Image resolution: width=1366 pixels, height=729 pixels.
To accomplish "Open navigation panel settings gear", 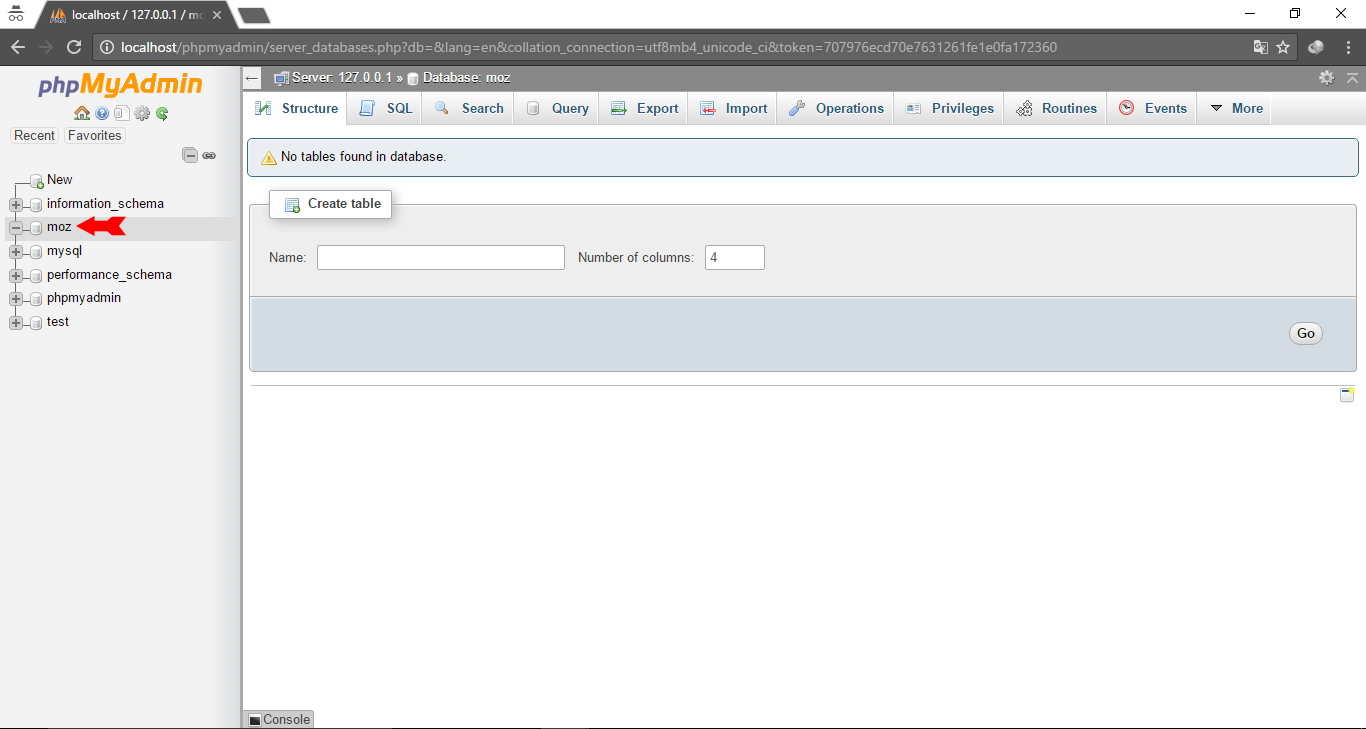I will (x=141, y=113).
